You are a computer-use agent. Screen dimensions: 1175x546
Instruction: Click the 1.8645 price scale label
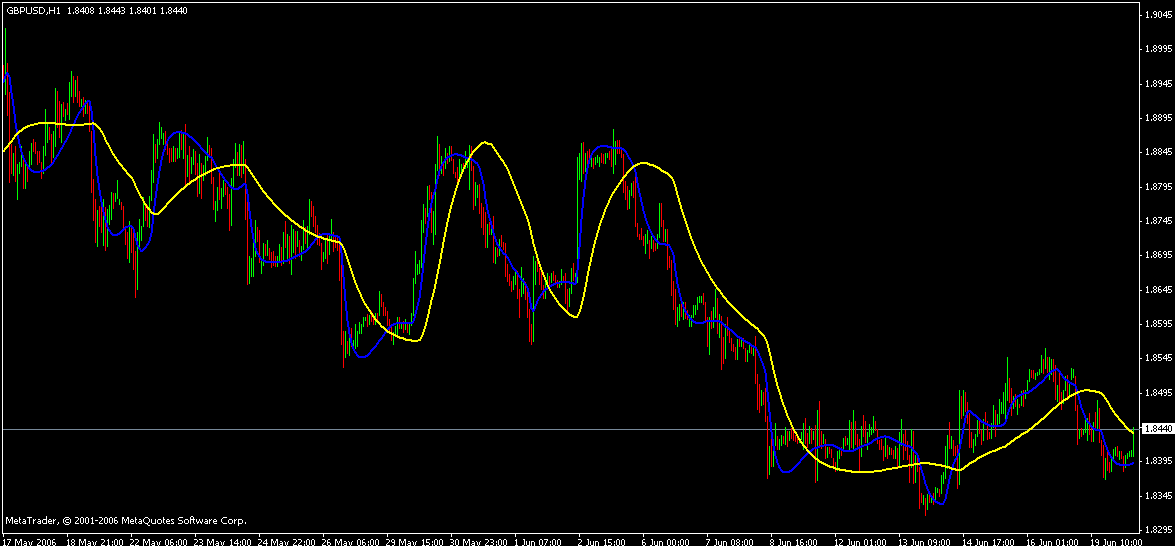point(1158,289)
